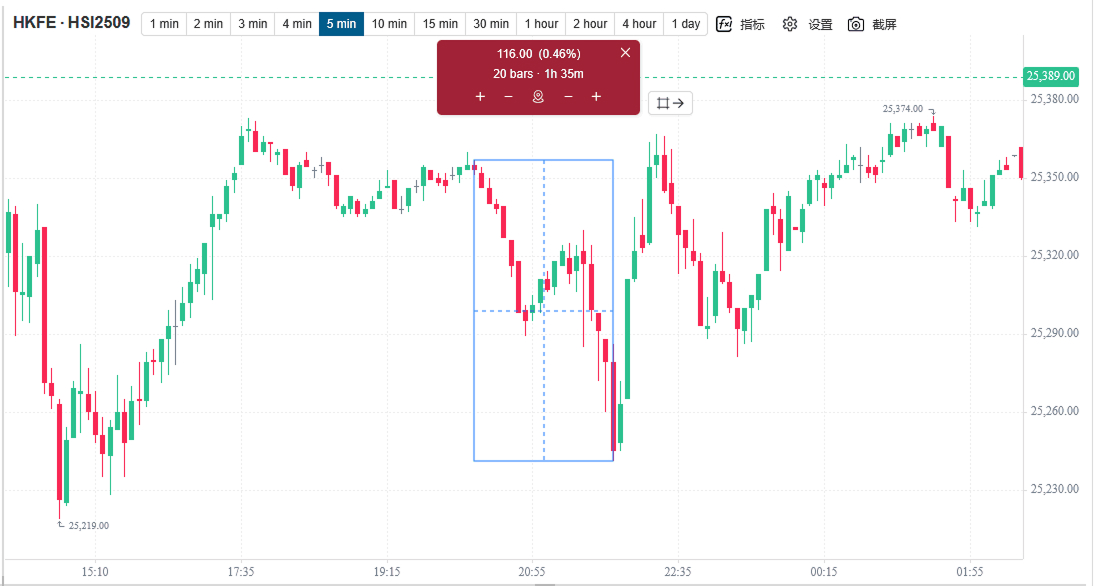
Task: Take a screenshot with the 截屏 camera icon
Action: point(856,24)
